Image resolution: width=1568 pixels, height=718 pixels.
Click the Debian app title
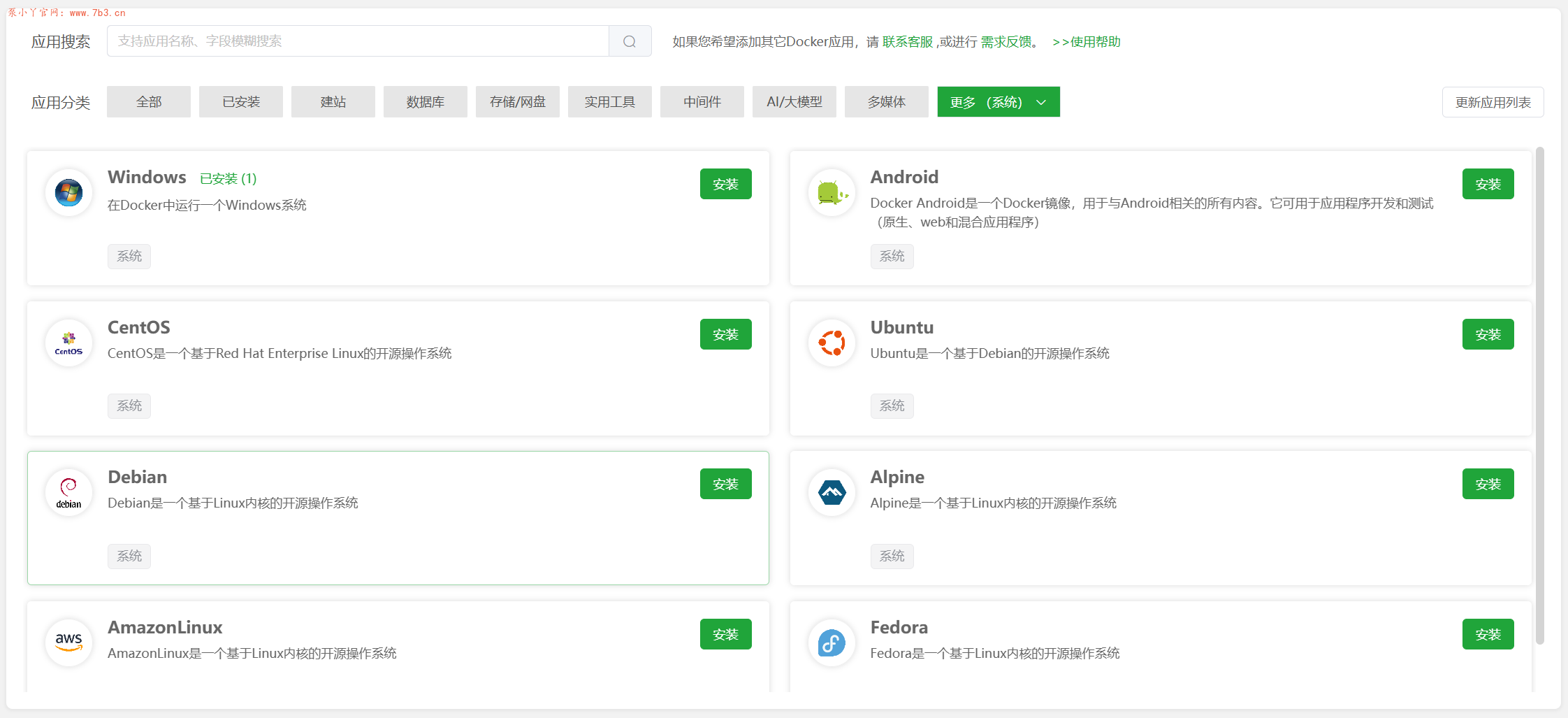coord(138,477)
